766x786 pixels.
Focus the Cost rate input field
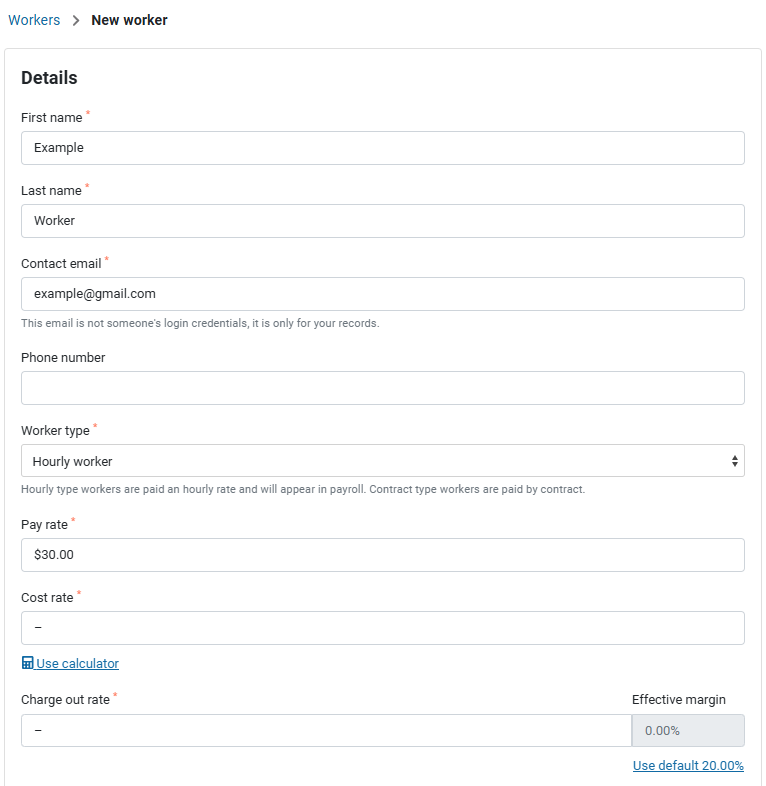point(382,628)
